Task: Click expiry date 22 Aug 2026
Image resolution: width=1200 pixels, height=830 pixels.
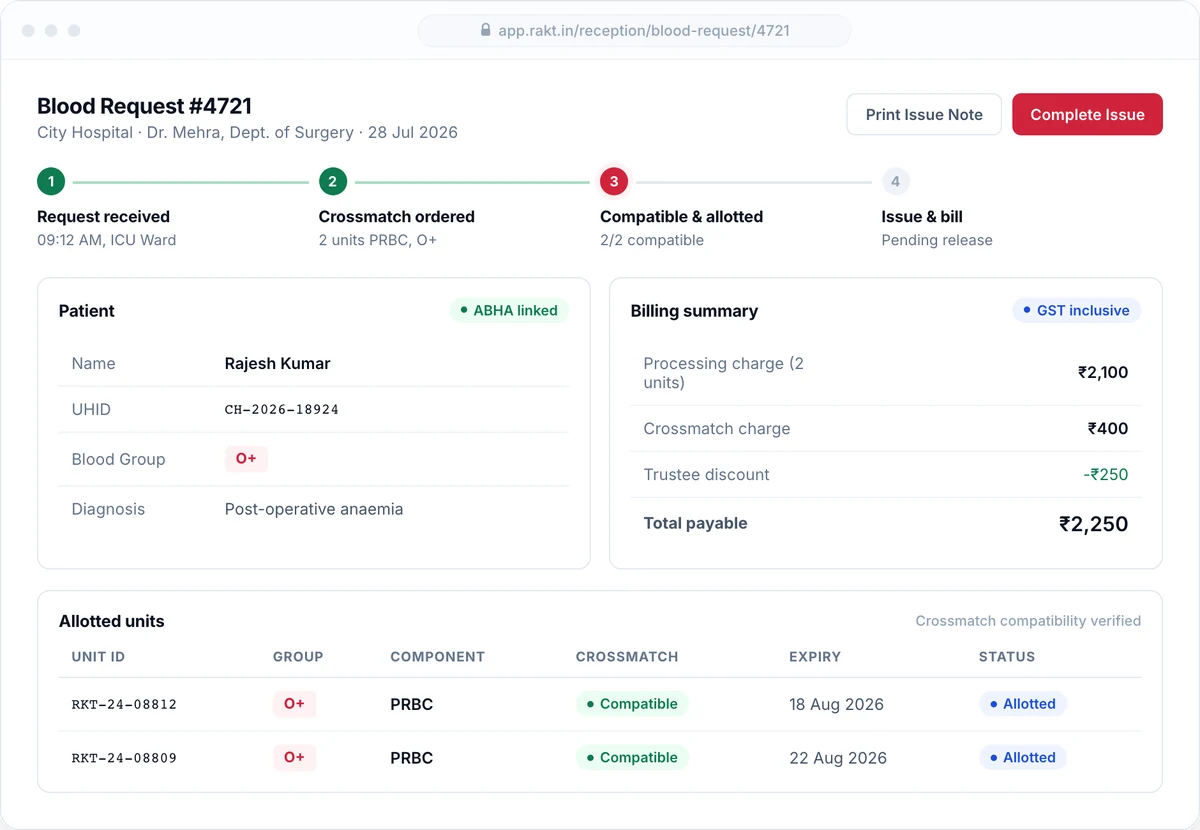Action: click(838, 758)
